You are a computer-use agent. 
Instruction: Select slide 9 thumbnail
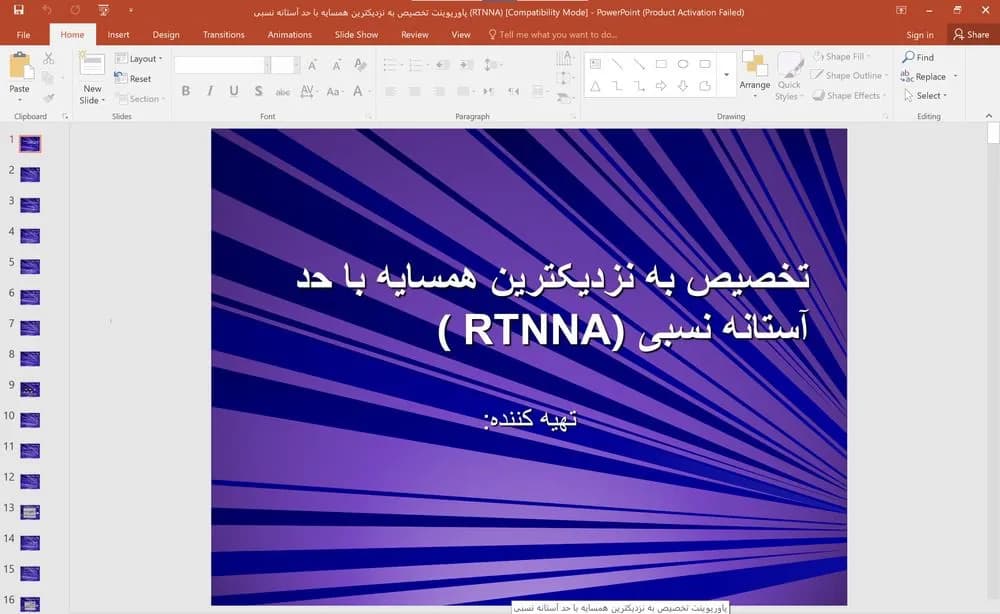[x=30, y=389]
